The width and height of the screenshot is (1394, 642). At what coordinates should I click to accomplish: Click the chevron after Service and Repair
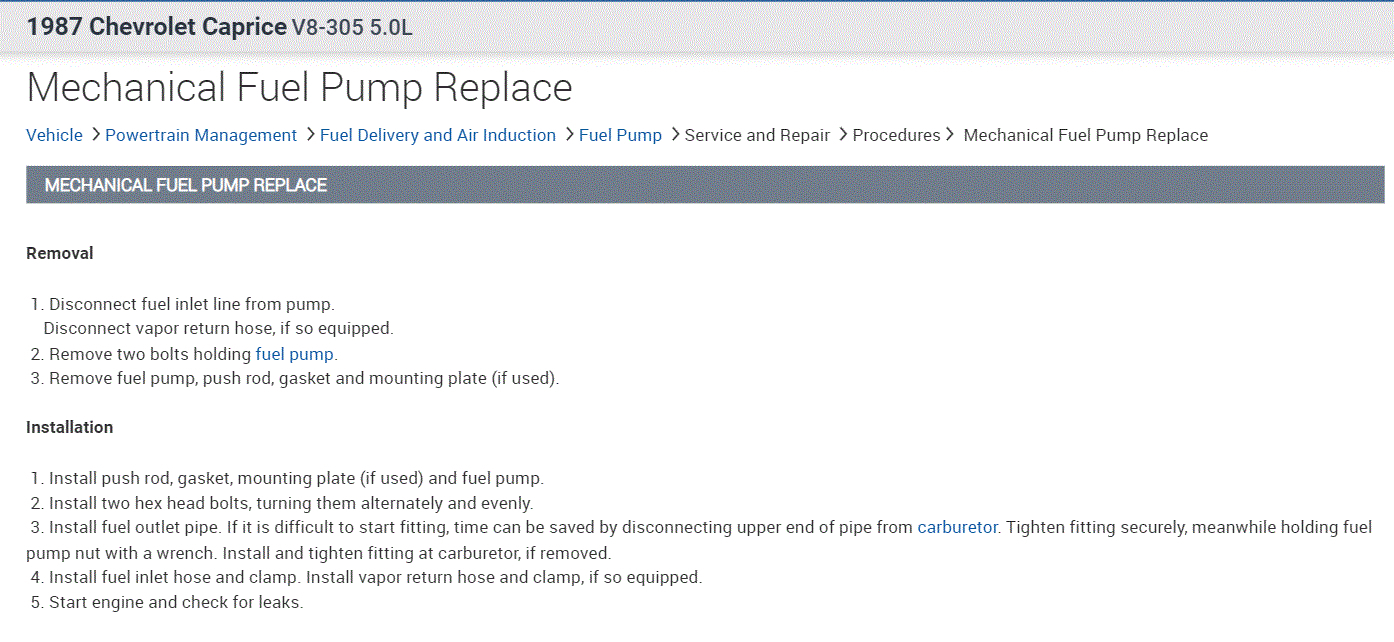coord(843,134)
